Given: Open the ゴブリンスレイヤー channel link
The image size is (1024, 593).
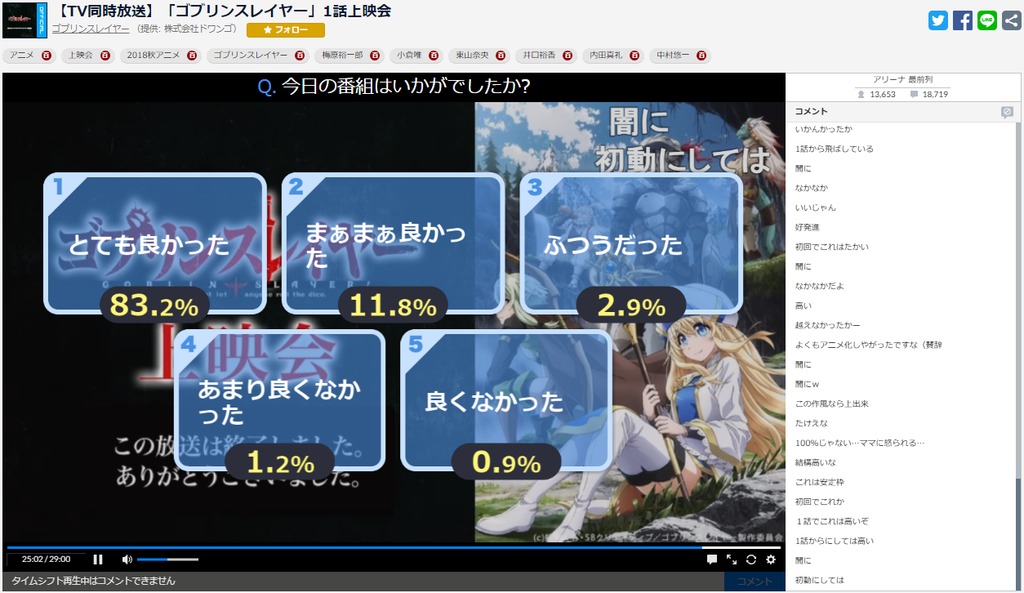Looking at the screenshot, I should click(x=91, y=29).
